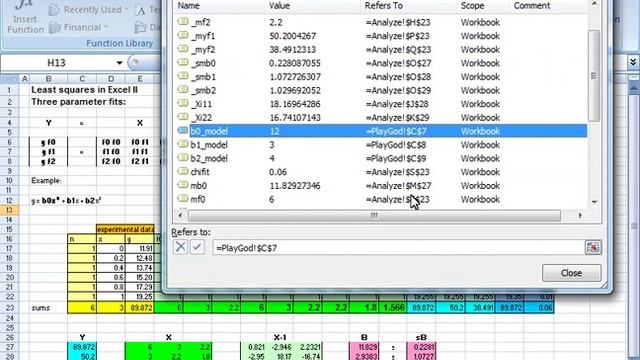Screen dimensions: 640x360
Task: Click the horizontal scroll left arrow
Action: (x=180, y=216)
